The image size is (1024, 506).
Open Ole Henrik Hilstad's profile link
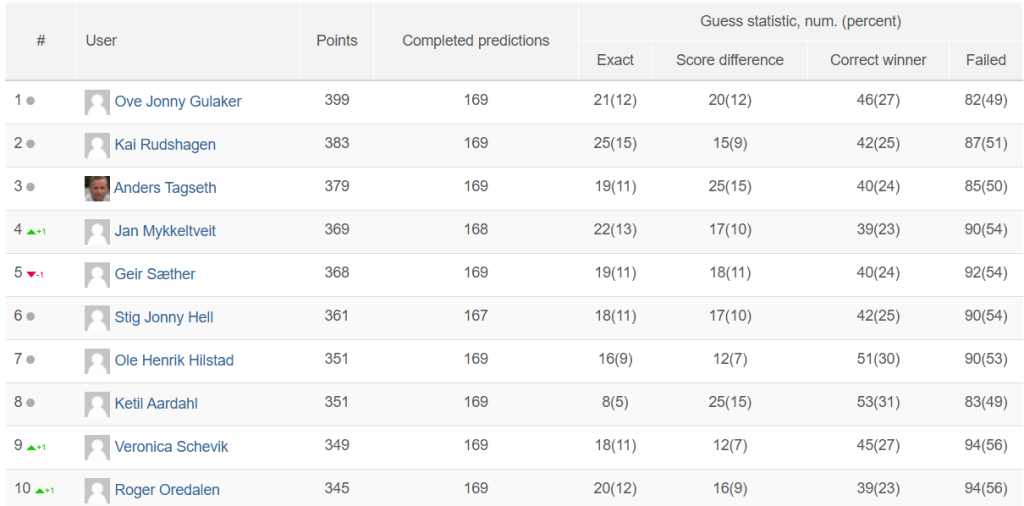click(174, 360)
